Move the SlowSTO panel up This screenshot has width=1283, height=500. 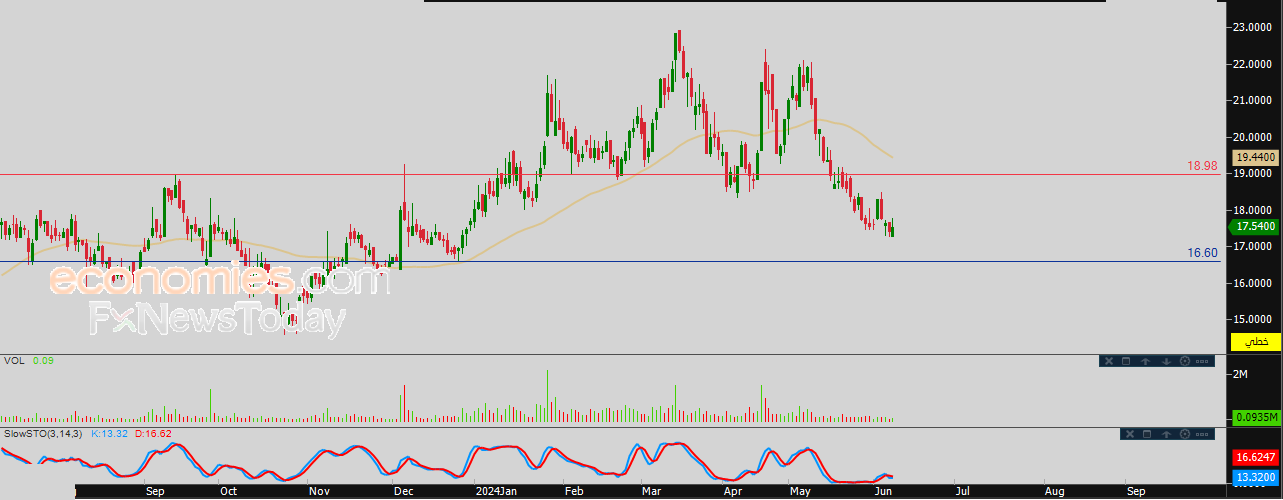click(1166, 434)
